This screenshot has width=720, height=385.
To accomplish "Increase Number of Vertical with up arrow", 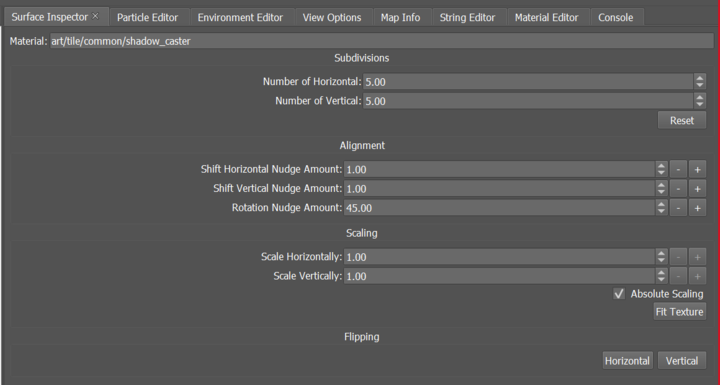I will point(699,97).
